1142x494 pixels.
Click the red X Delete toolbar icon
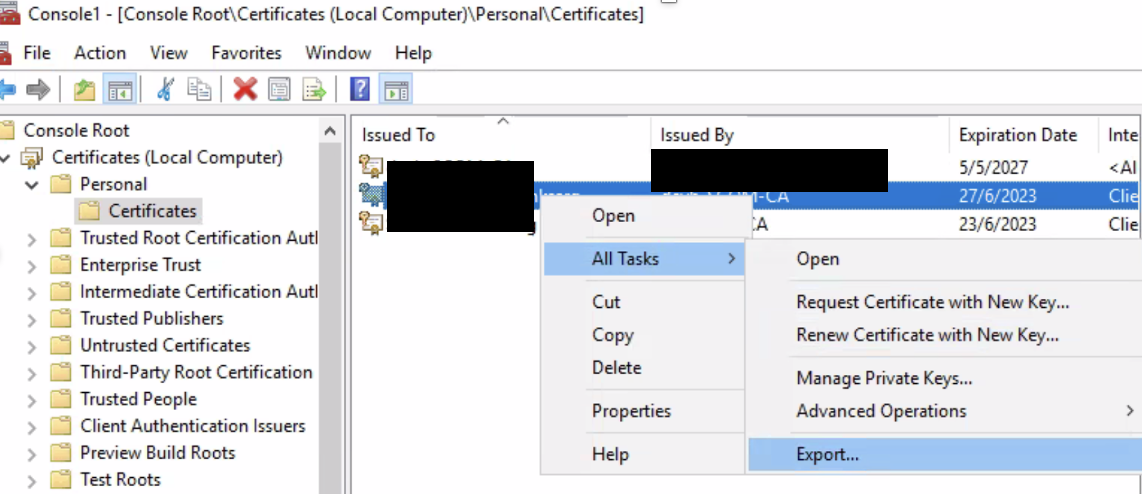point(245,90)
